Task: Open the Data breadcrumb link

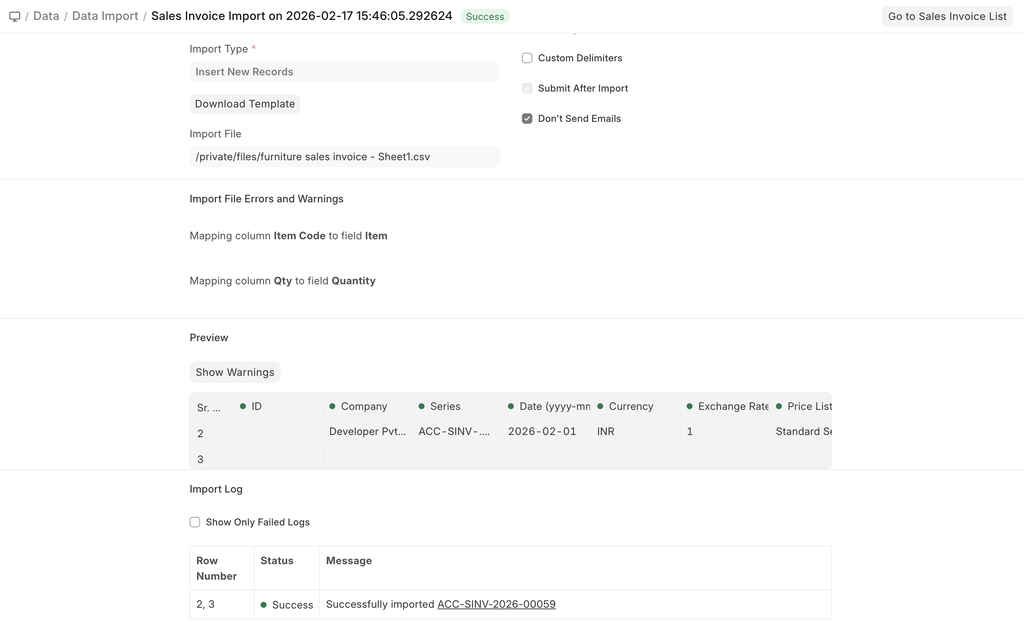Action: (x=46, y=17)
